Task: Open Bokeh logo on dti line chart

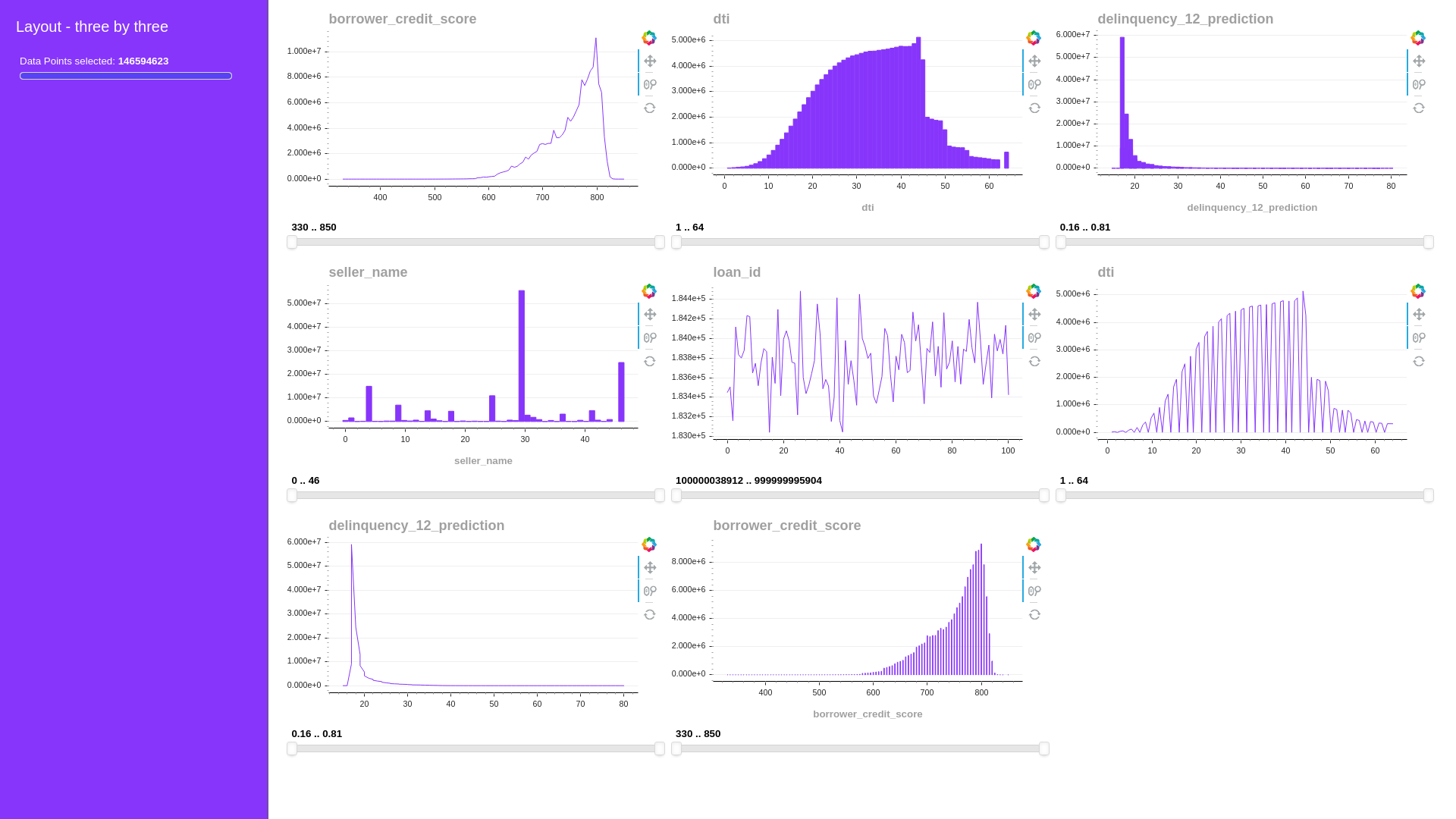Action: coord(1418,291)
